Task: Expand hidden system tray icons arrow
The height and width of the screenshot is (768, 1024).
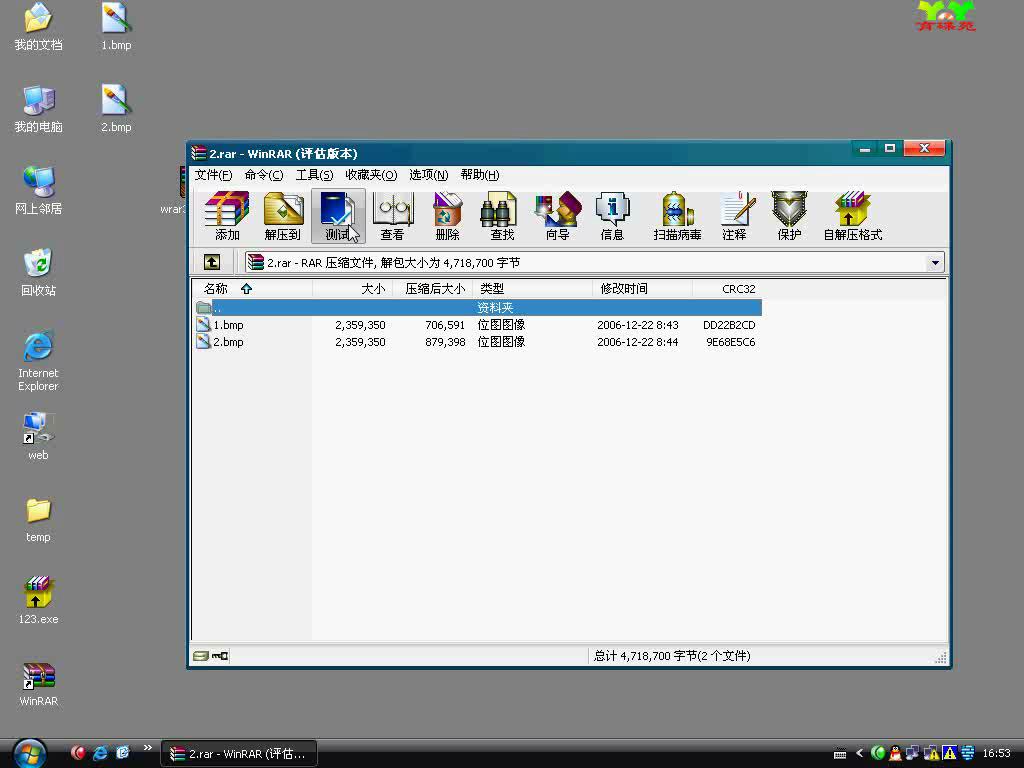Action: 859,753
